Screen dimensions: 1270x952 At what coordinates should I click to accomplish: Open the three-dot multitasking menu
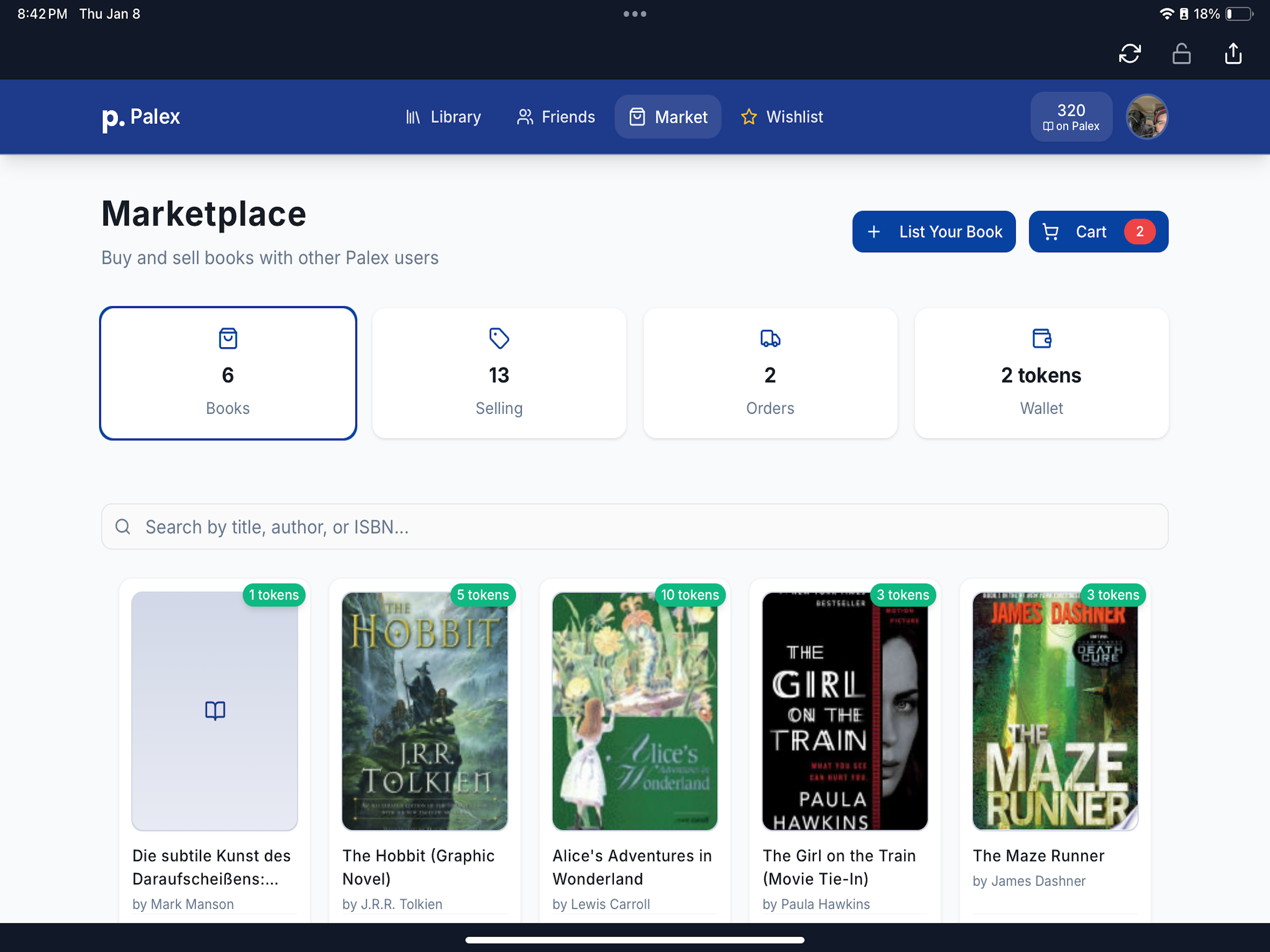coord(635,14)
